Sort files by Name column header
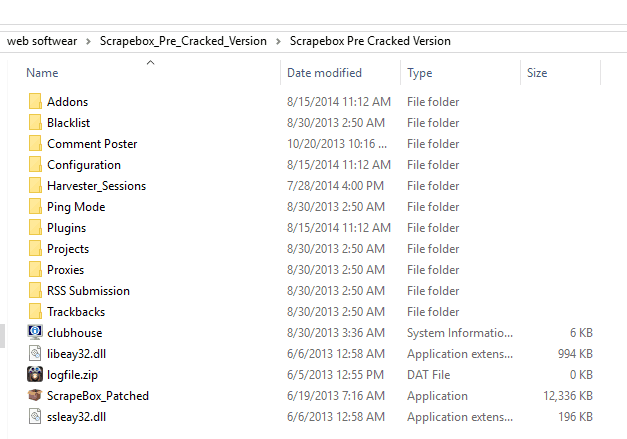627x439 pixels. 42,73
